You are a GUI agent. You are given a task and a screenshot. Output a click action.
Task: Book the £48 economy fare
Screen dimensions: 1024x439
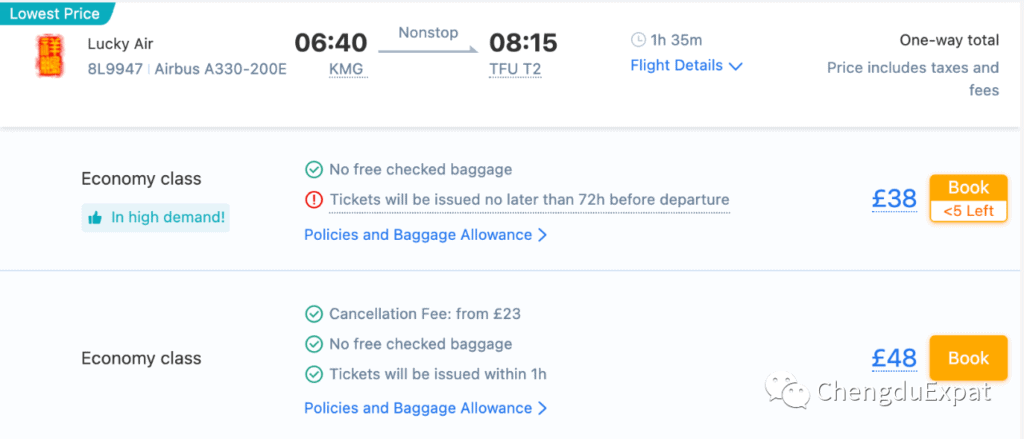968,358
